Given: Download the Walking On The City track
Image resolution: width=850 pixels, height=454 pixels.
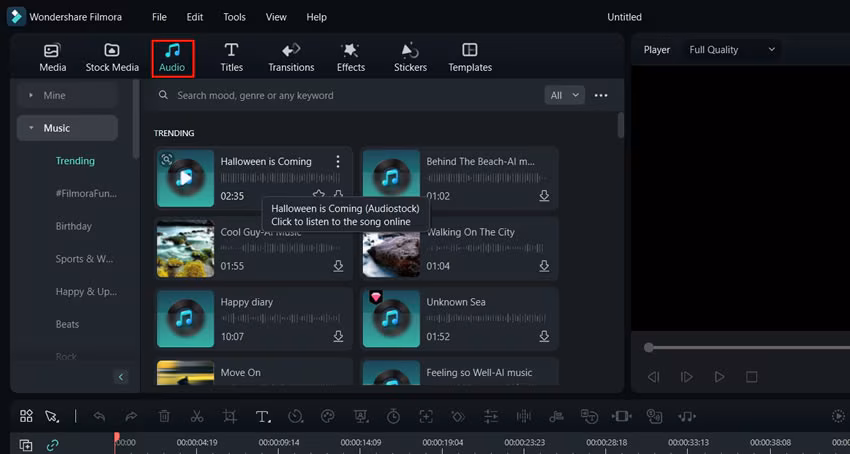Looking at the screenshot, I should coord(544,266).
